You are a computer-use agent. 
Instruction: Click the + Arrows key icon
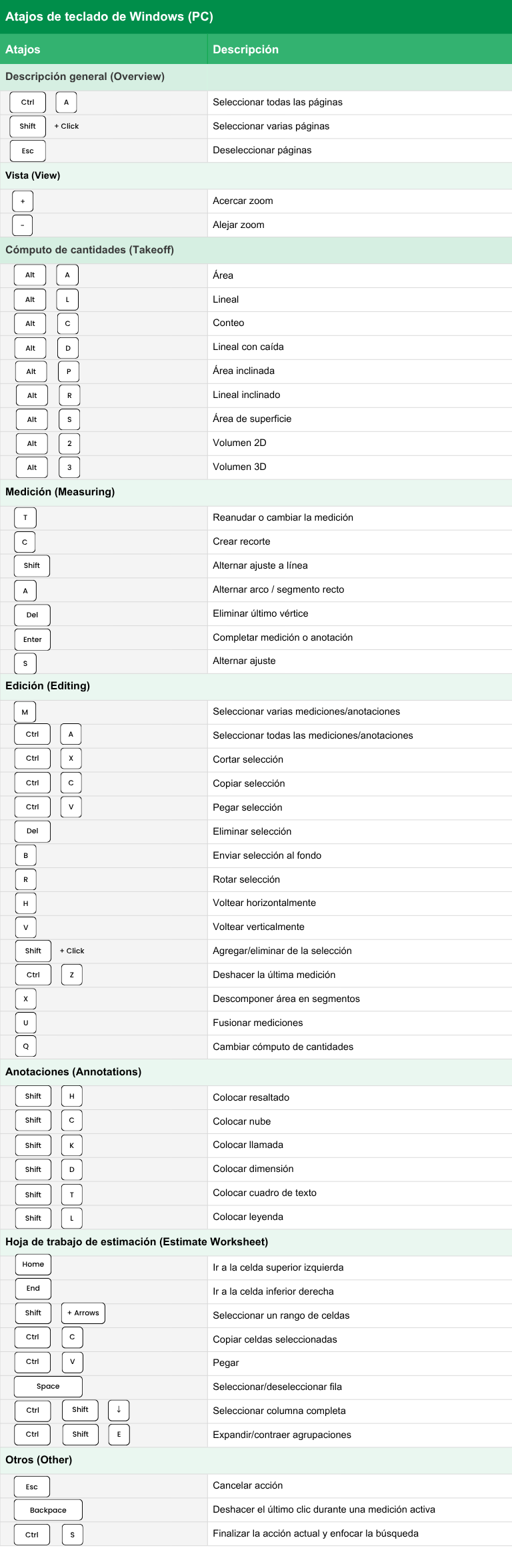click(x=83, y=1313)
